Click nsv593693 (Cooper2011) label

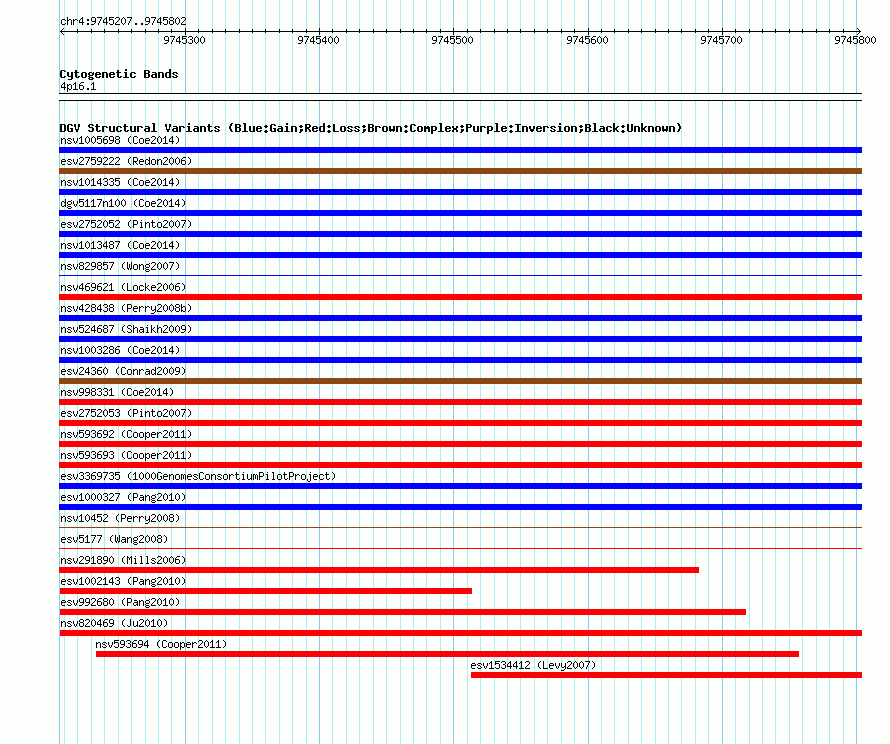click(x=126, y=455)
